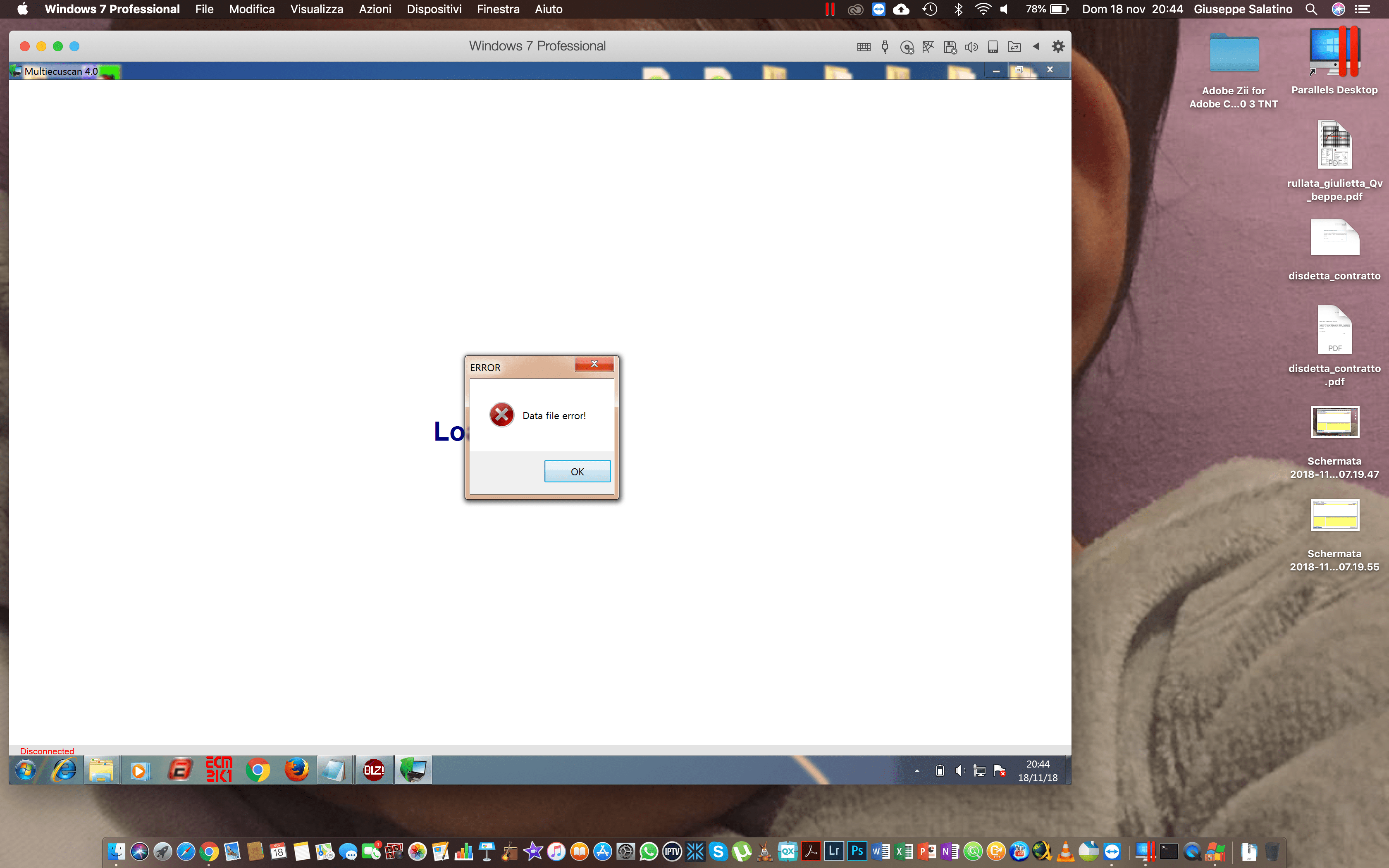
Task: Click the Windows tray volume icon
Action: (959, 770)
